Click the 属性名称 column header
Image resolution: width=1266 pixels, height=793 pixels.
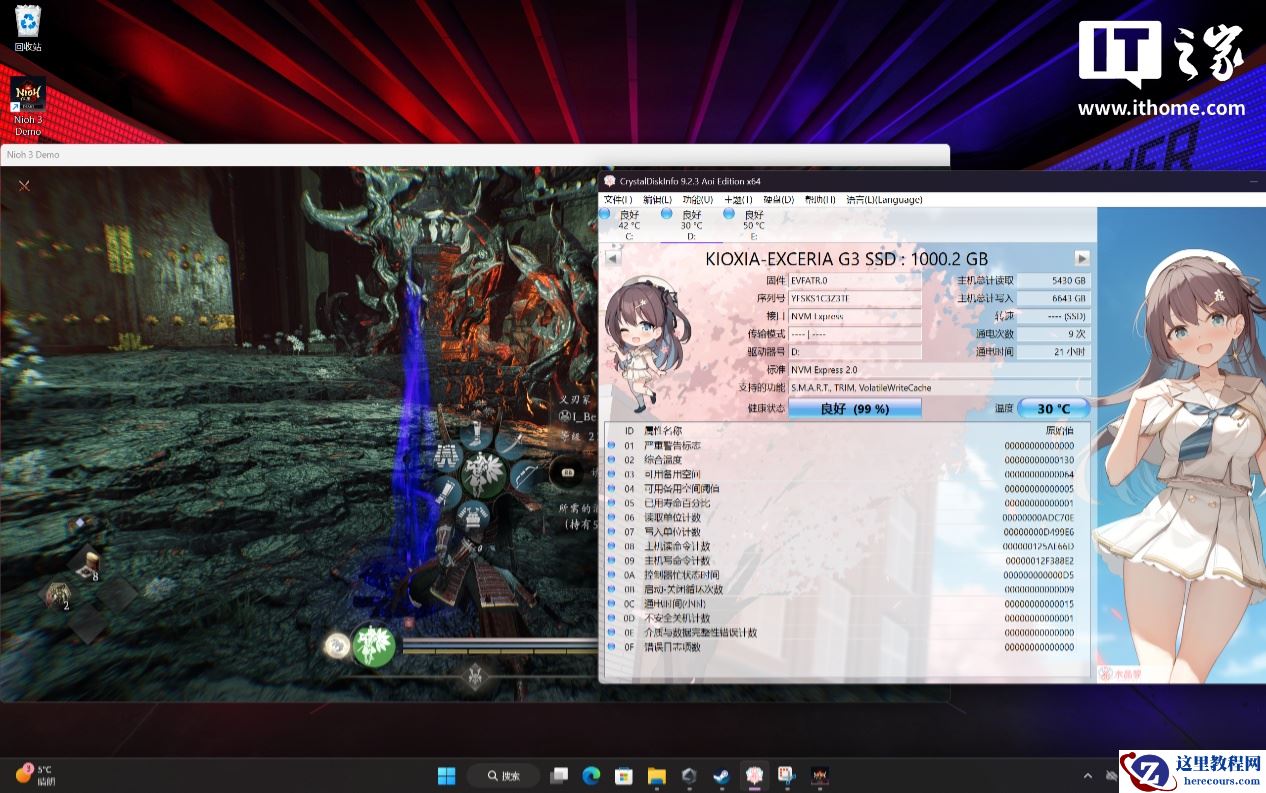coord(665,431)
